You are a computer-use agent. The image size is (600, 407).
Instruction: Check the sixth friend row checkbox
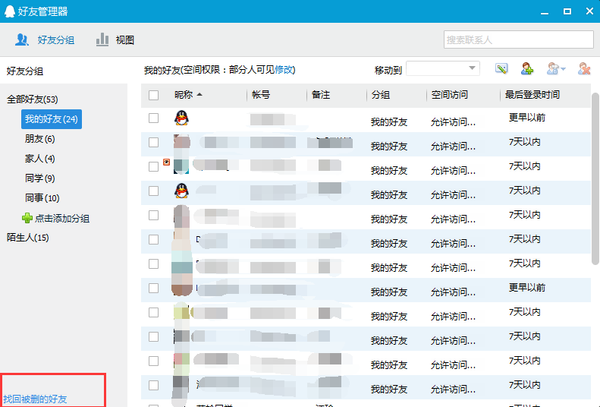click(x=153, y=239)
